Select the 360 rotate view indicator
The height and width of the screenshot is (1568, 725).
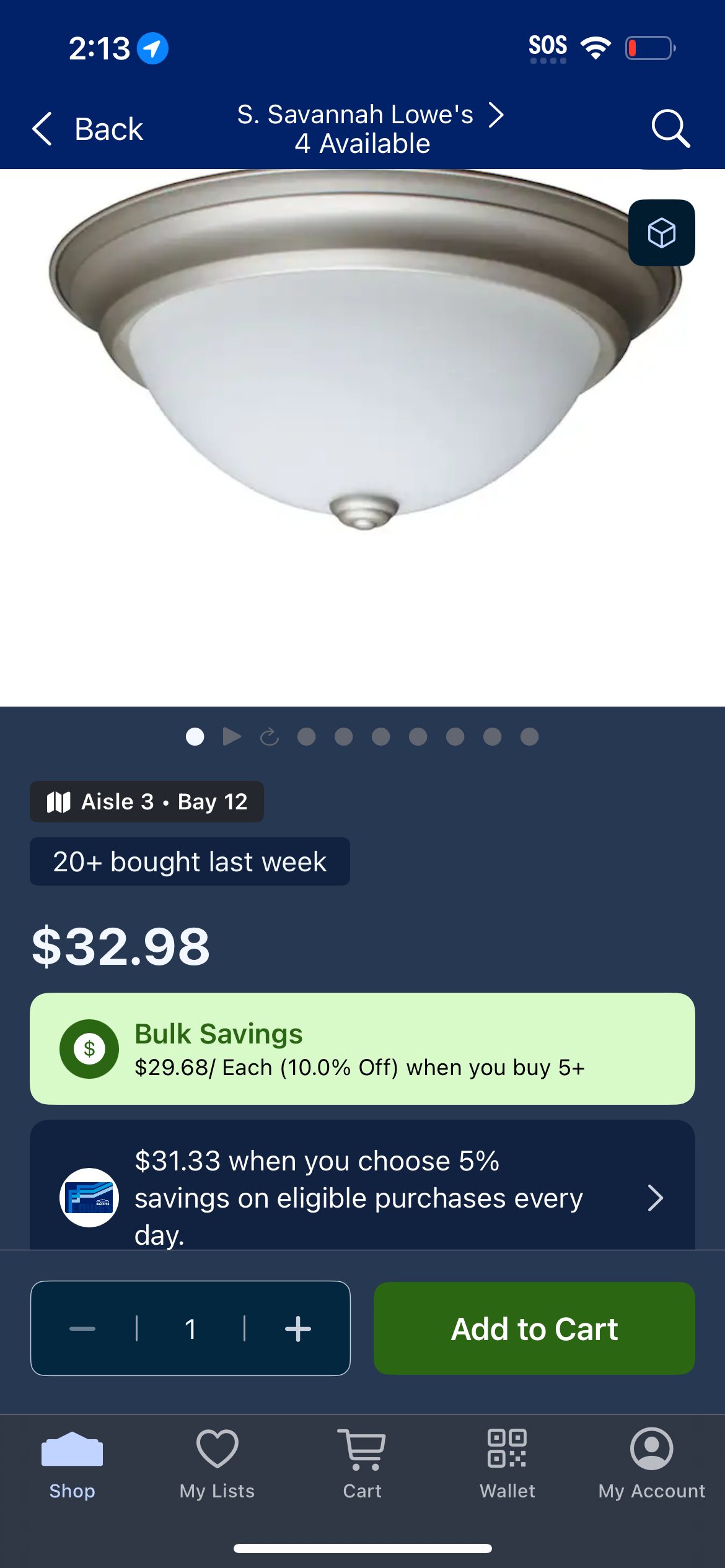point(269,736)
